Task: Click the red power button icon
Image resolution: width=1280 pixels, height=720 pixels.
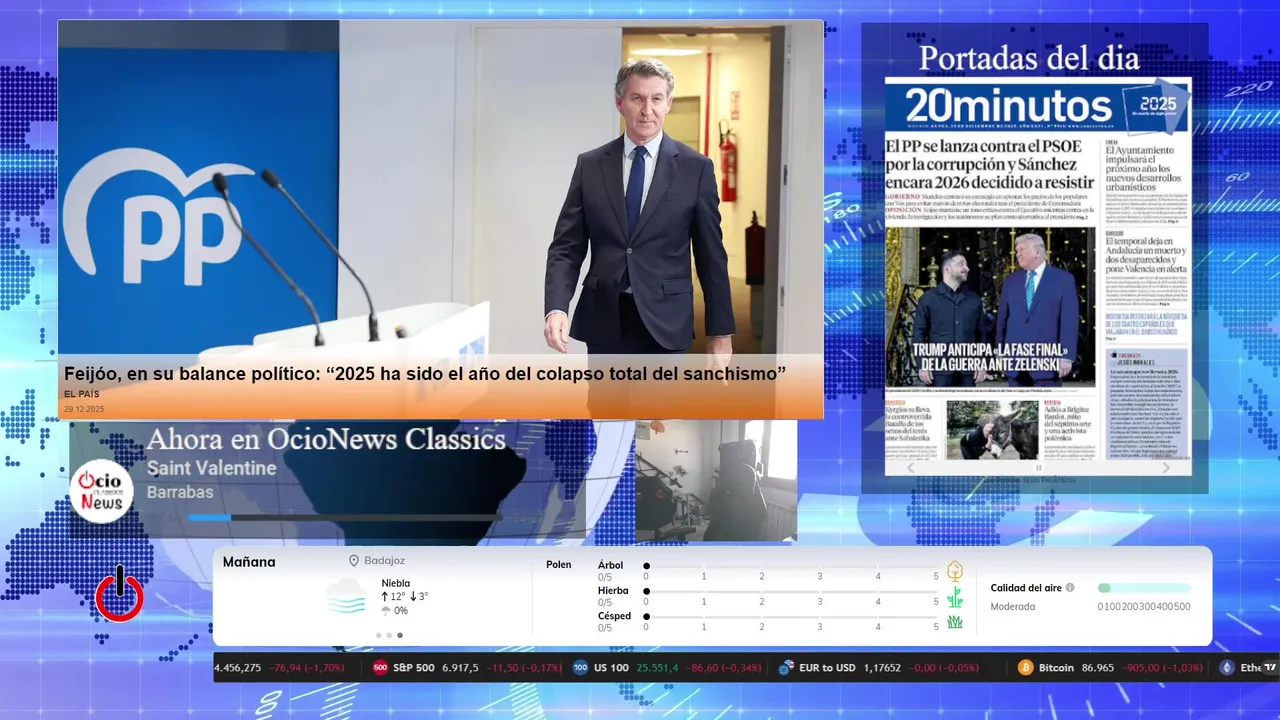Action: (x=120, y=596)
